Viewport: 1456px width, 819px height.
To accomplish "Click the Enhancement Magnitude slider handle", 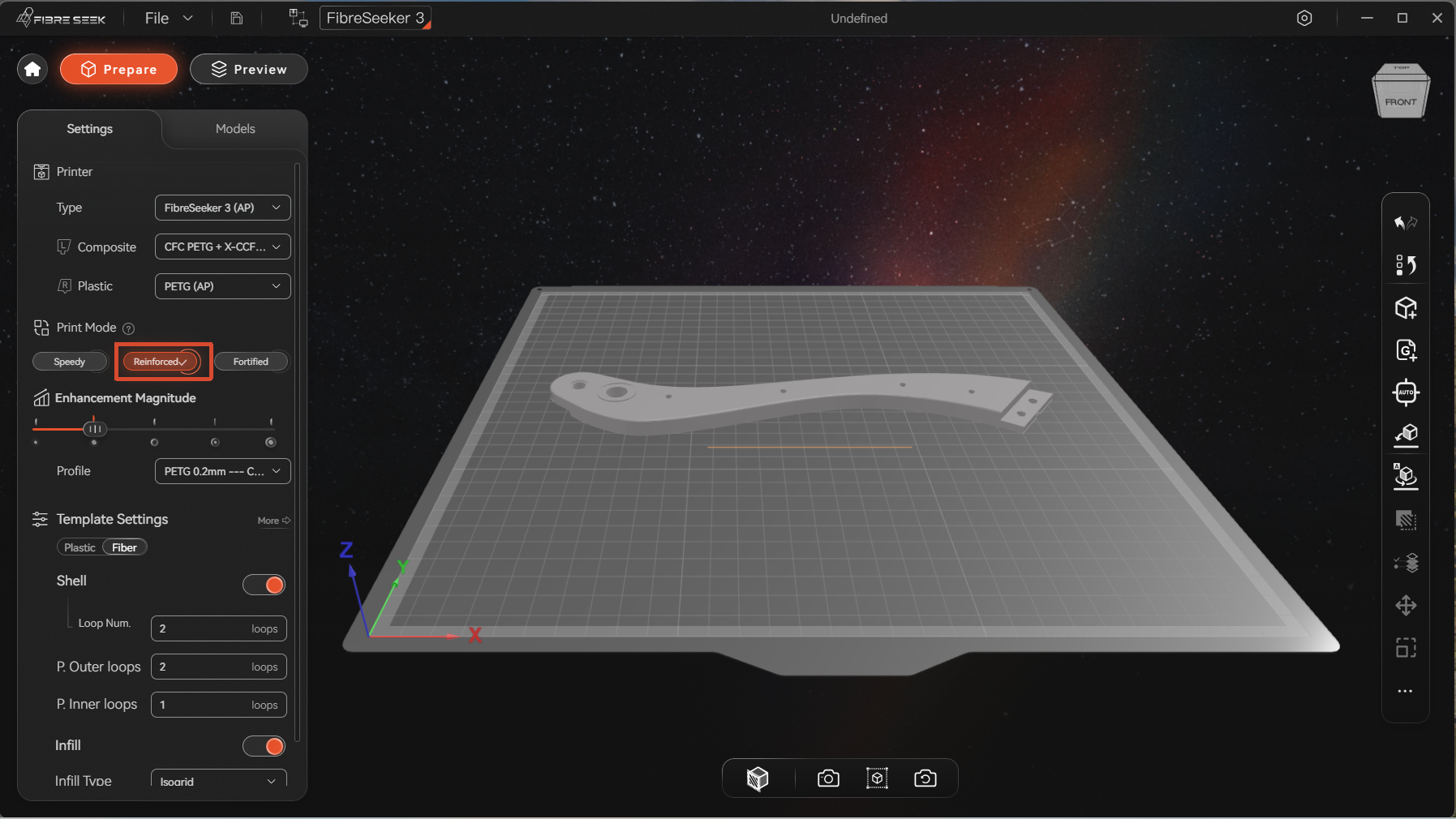I will point(95,428).
